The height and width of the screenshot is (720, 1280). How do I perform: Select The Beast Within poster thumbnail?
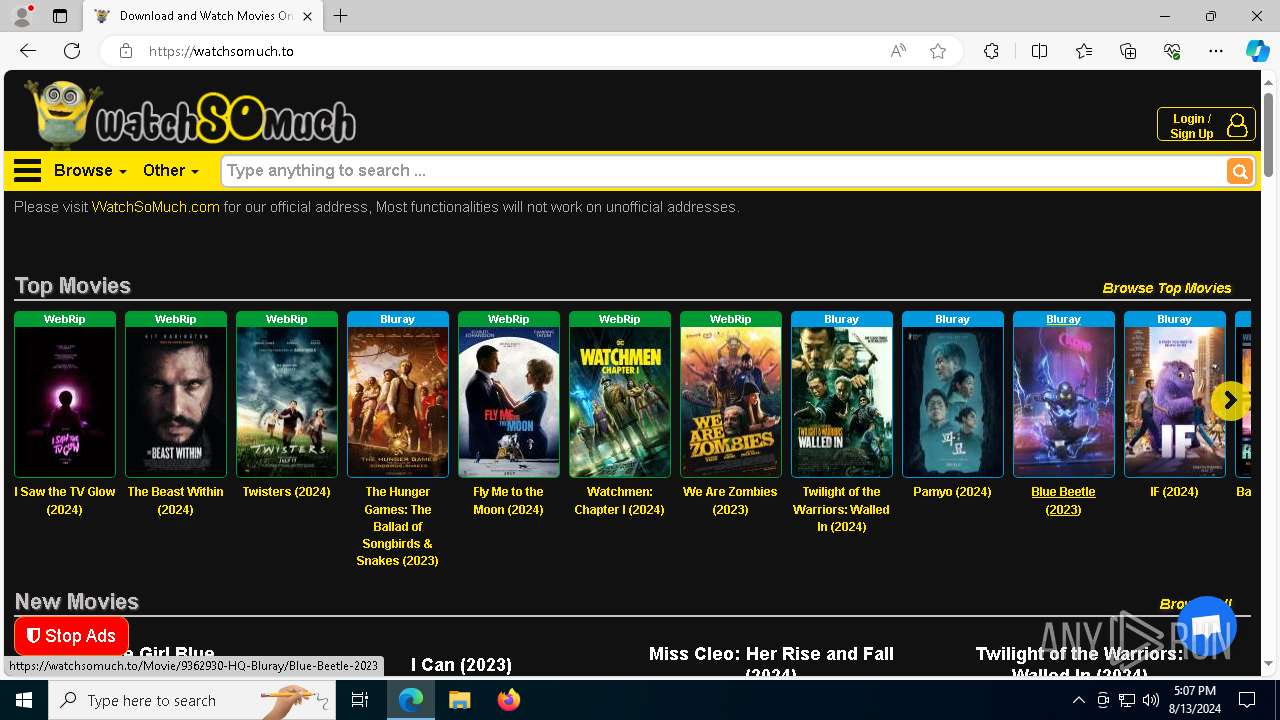175,402
